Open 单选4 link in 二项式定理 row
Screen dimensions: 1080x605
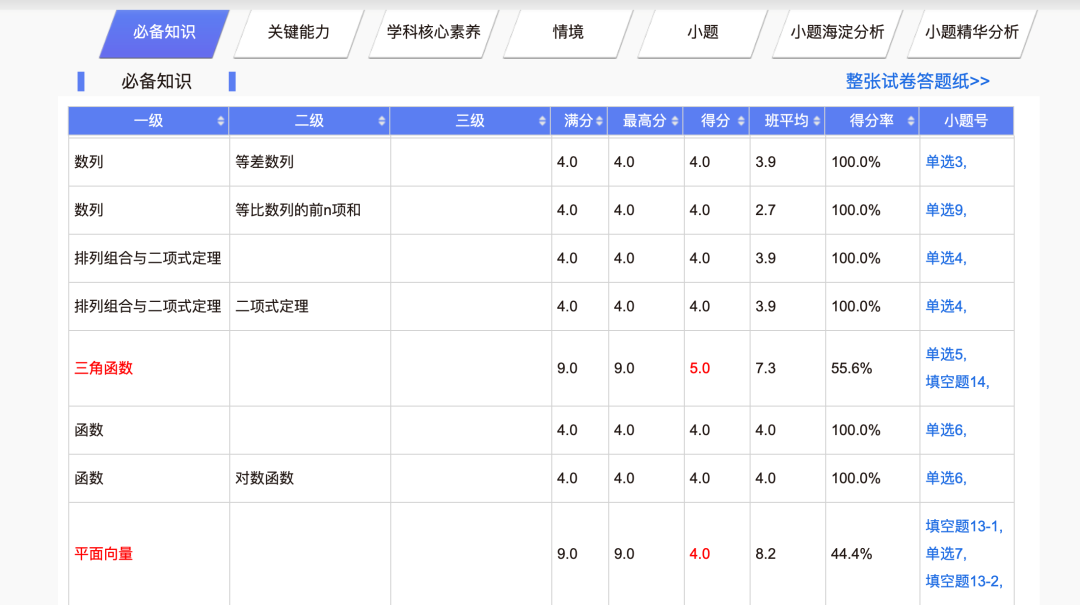coord(946,307)
